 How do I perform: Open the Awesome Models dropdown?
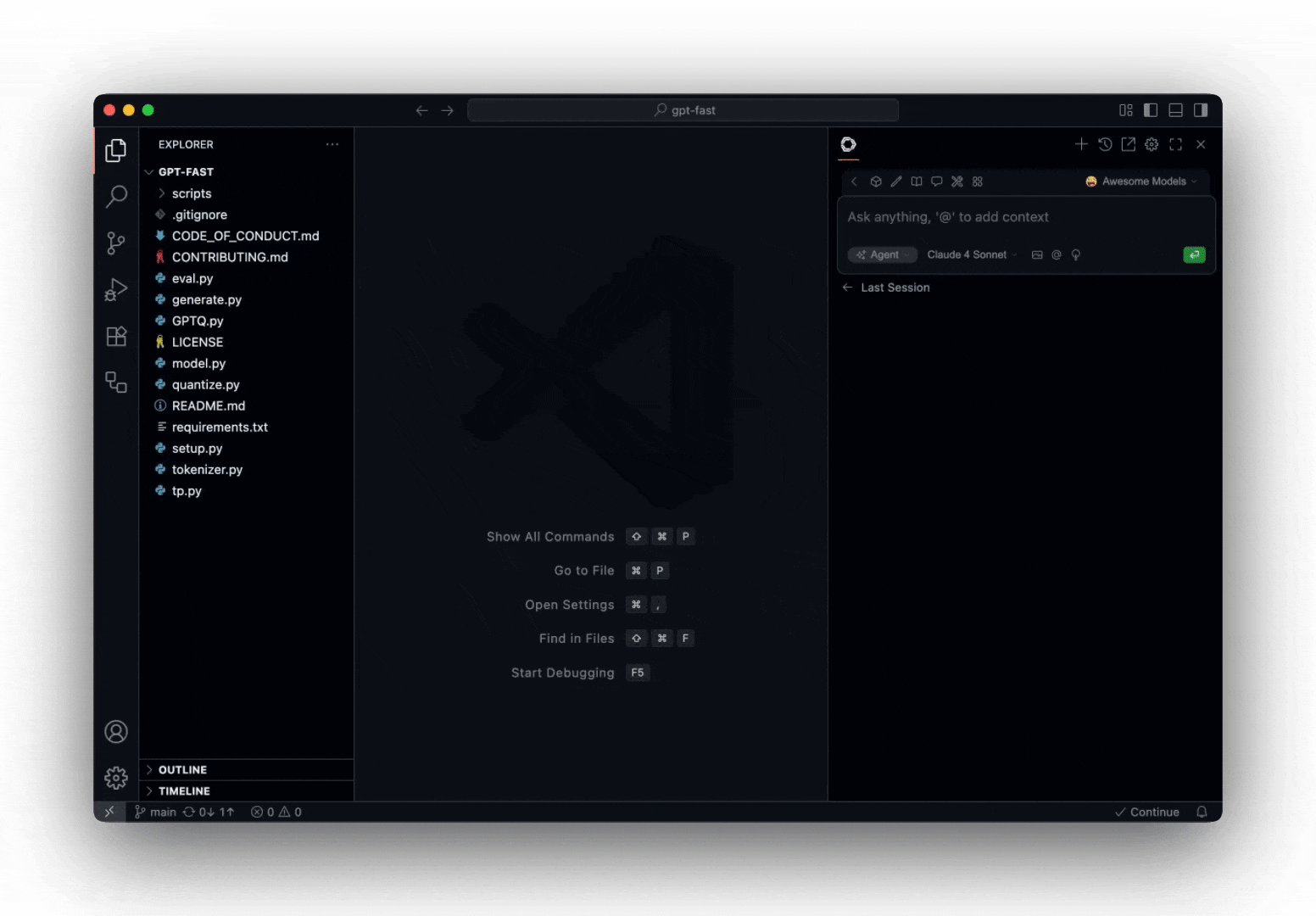[1141, 181]
